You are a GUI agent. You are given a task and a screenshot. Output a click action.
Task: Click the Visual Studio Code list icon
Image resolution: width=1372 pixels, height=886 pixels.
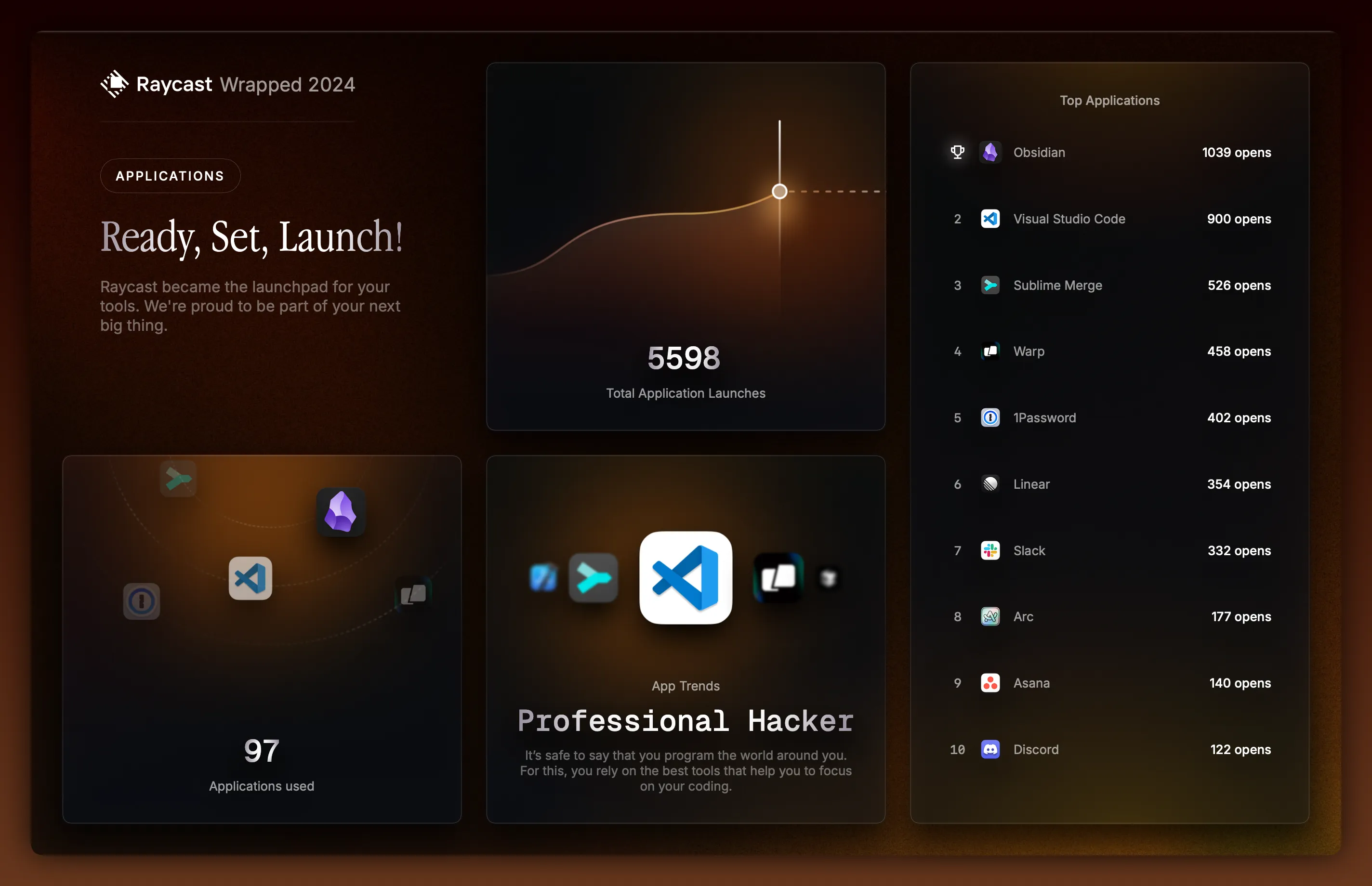(x=990, y=219)
